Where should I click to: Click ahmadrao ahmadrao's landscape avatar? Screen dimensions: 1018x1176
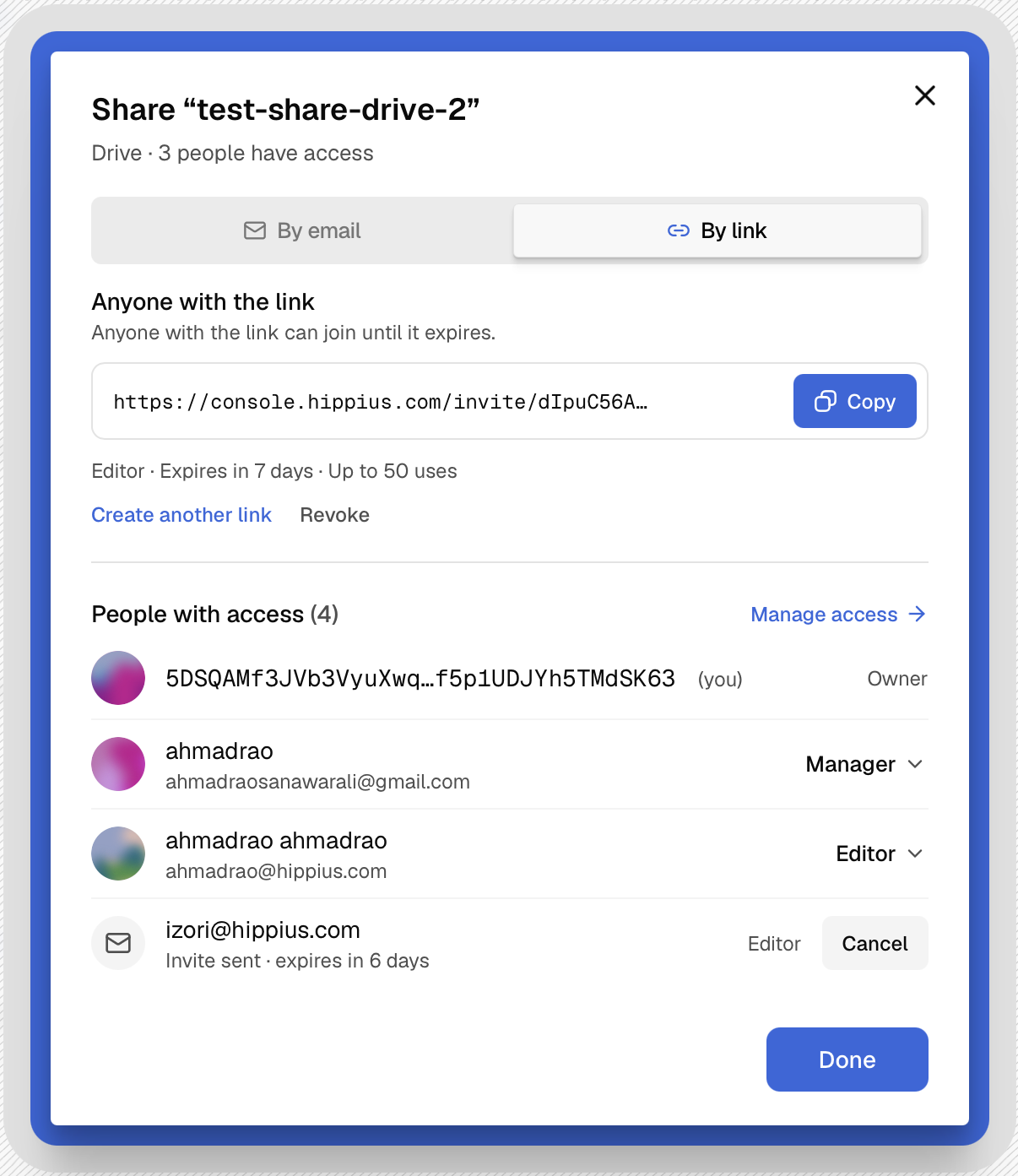point(118,854)
